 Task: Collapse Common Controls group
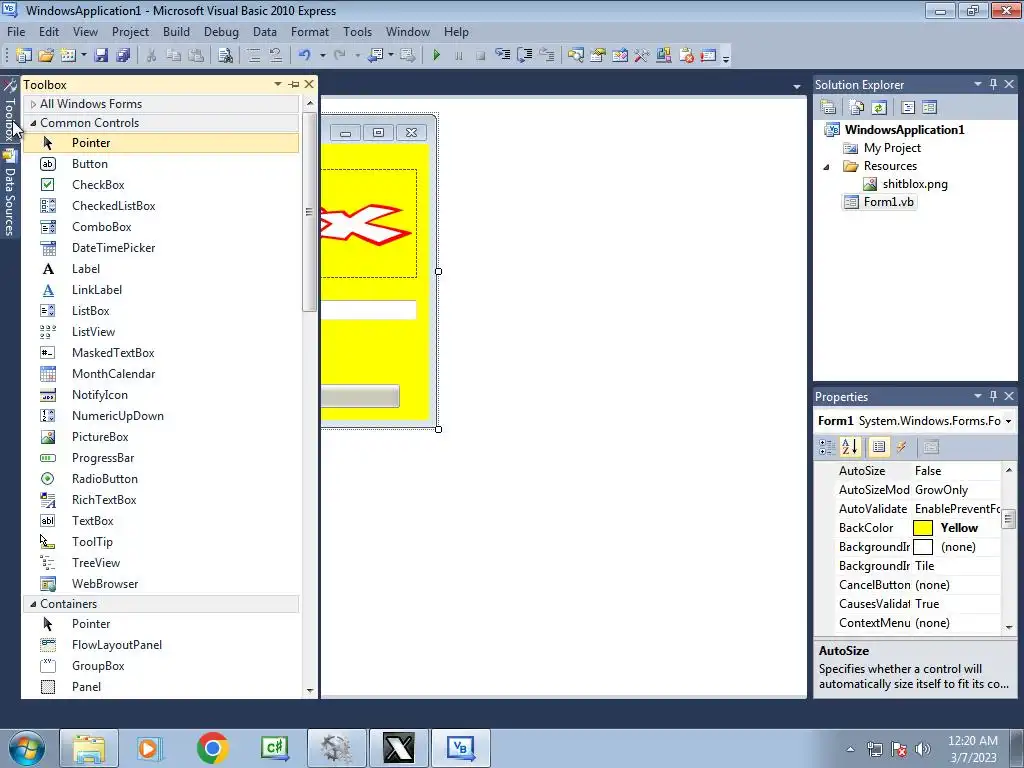33,123
